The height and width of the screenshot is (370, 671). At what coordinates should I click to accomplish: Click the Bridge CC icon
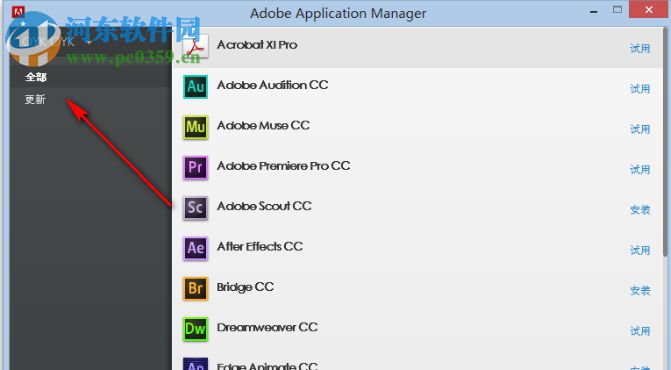[196, 288]
